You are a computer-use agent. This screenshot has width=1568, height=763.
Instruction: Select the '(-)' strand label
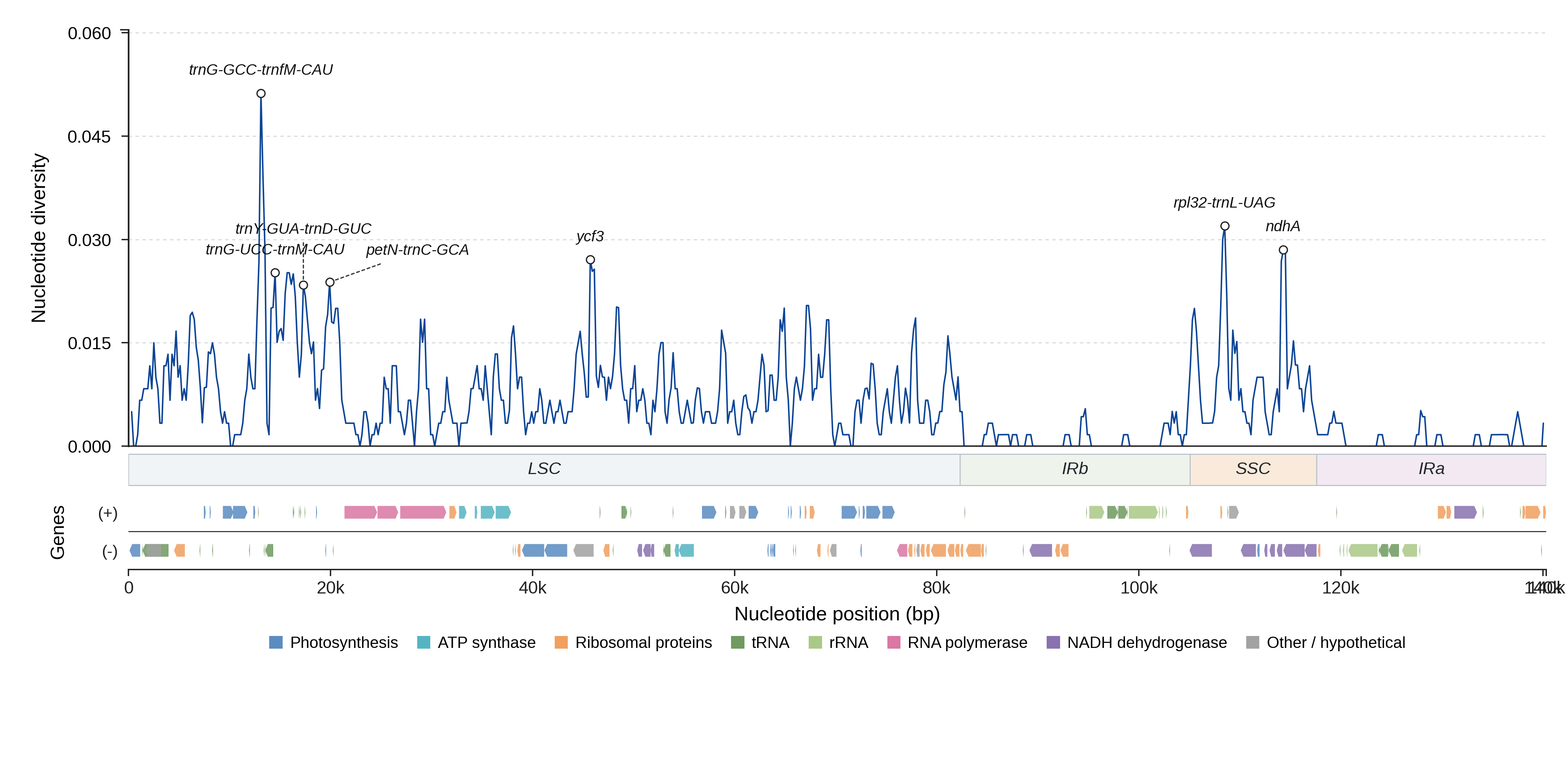point(110,552)
